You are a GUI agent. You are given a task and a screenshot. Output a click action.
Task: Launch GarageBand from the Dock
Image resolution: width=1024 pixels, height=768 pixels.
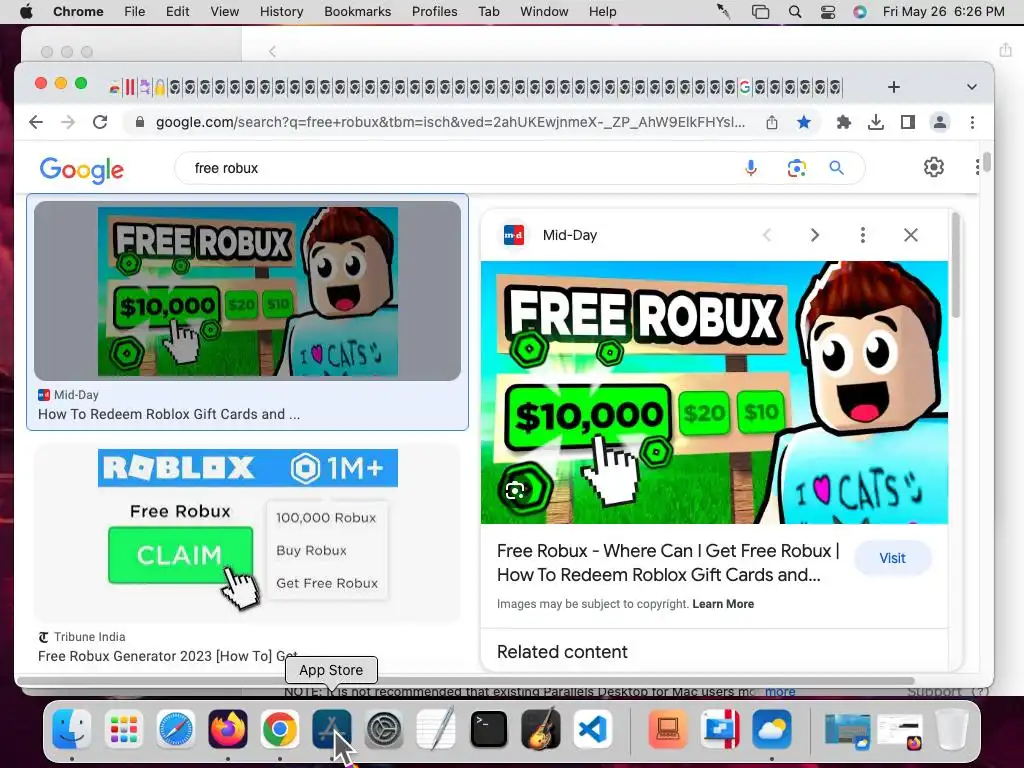(x=541, y=729)
